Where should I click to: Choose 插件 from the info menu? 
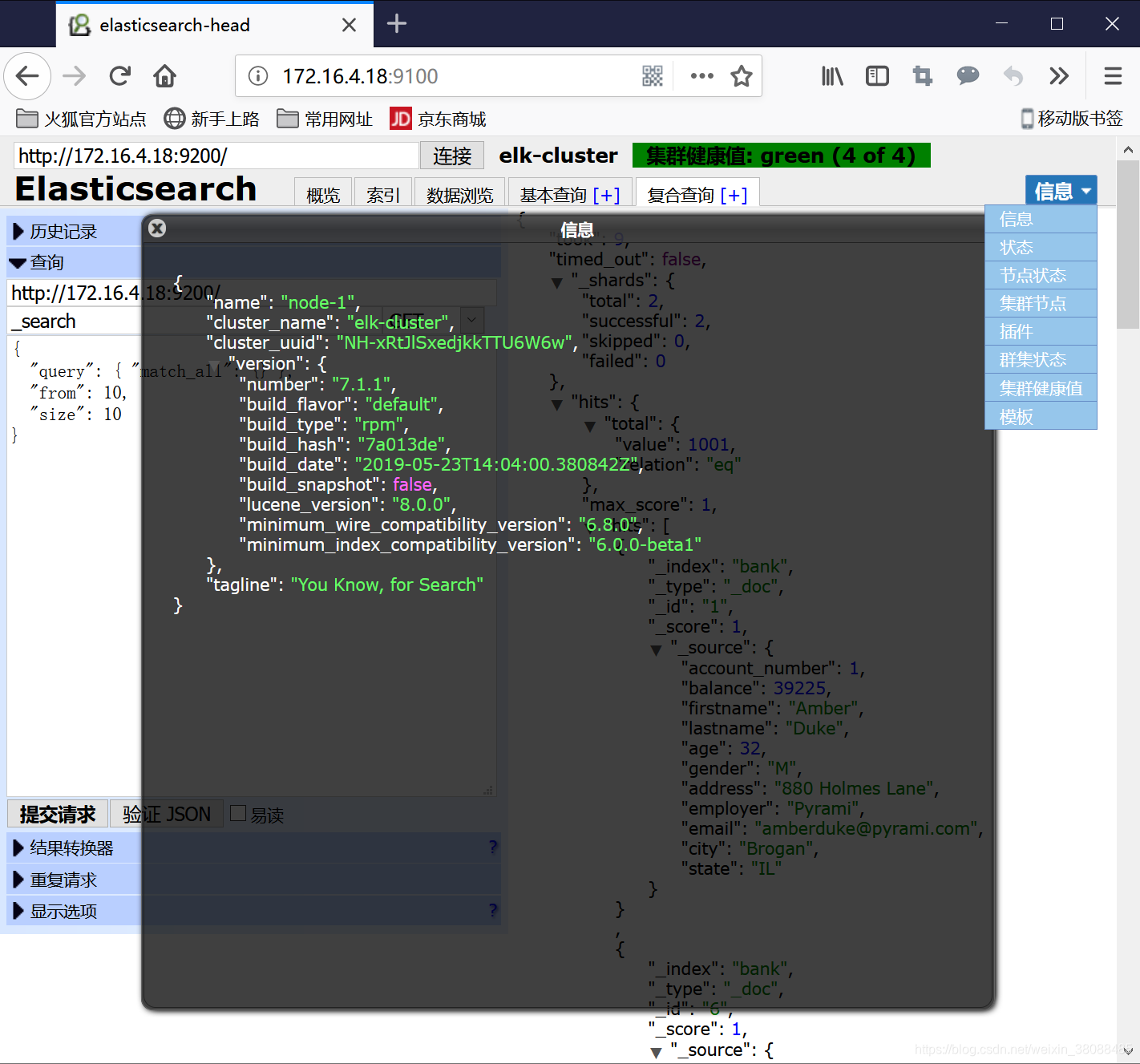tap(1041, 331)
